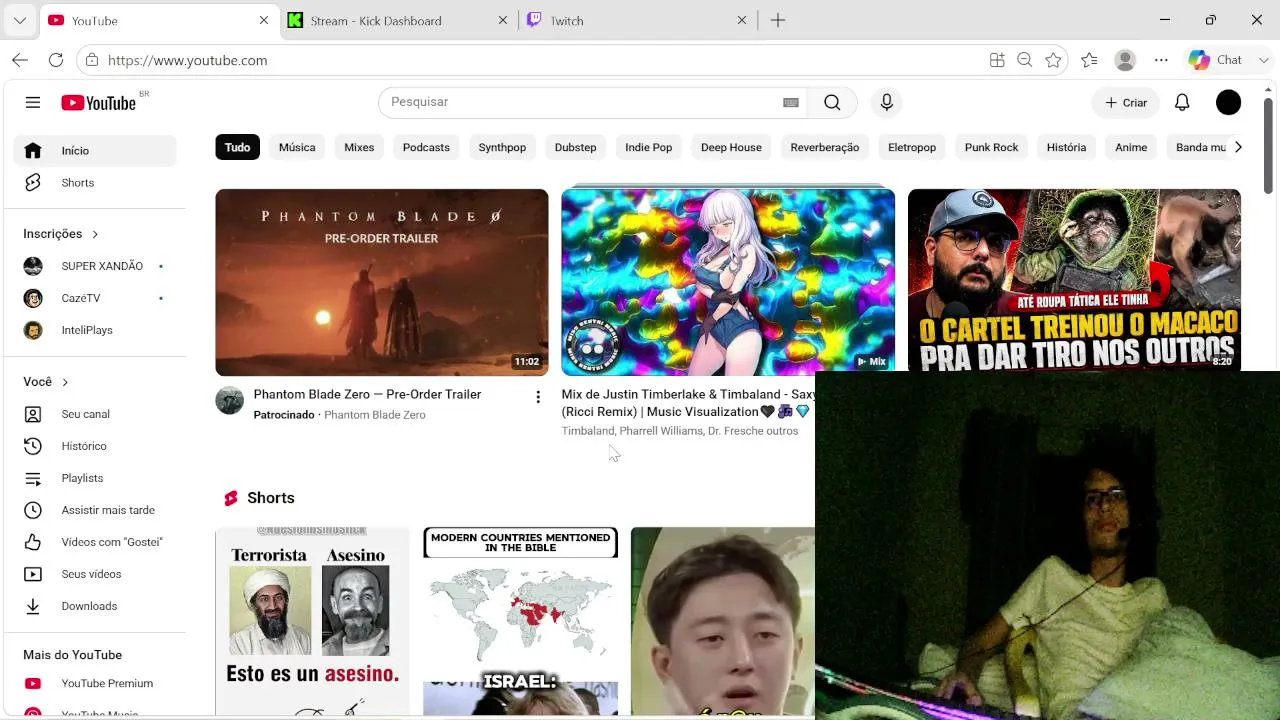Open Shorts from the sidebar
The width and height of the screenshot is (1280, 720).
coord(95,183)
